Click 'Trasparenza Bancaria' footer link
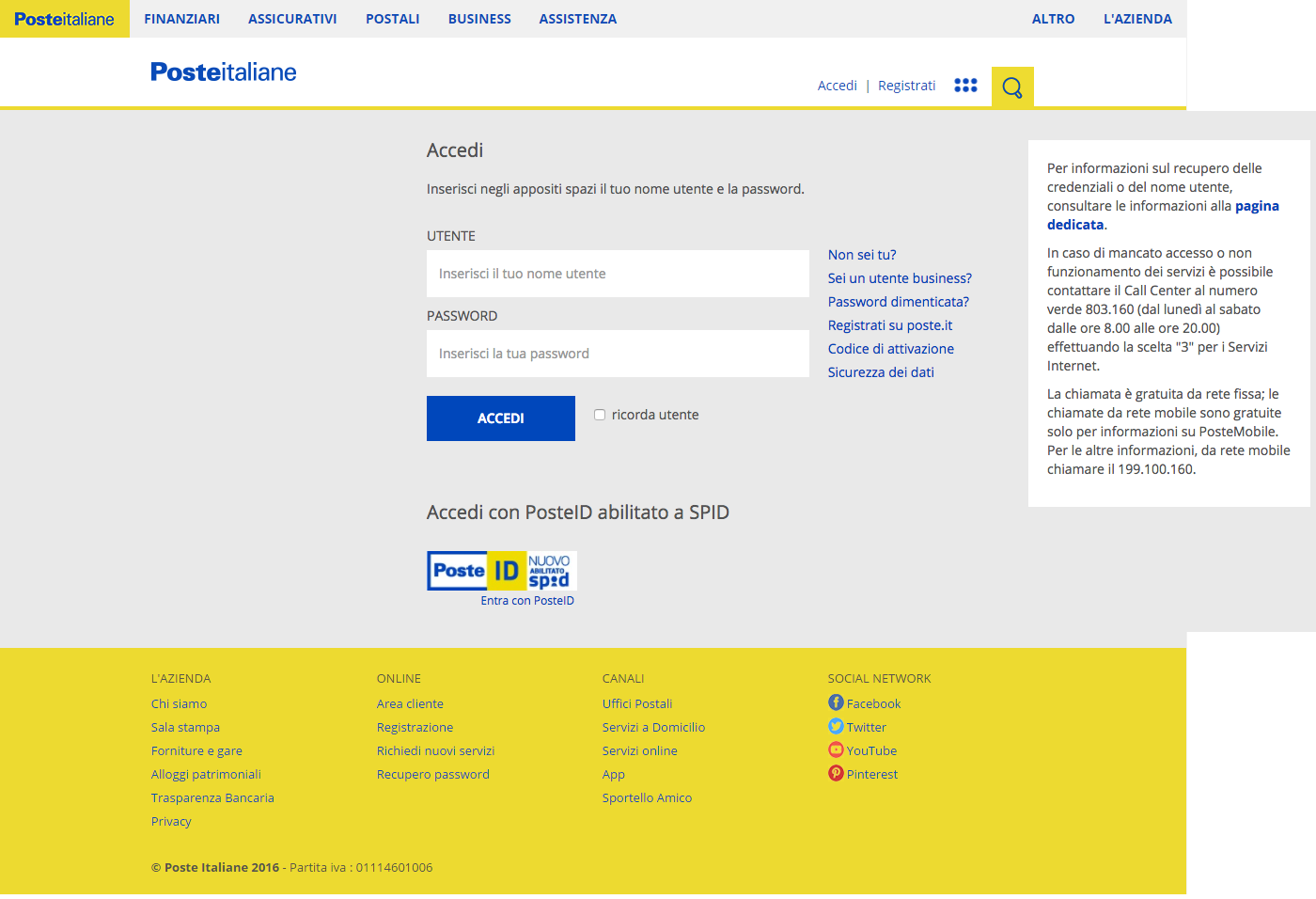The image size is (1316, 899). click(212, 797)
